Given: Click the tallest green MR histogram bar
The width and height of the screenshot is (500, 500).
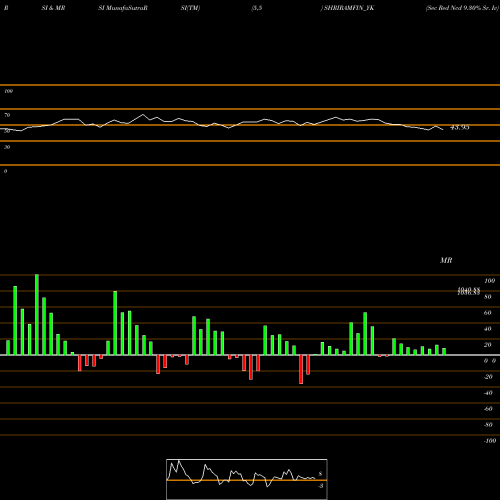Looking at the screenshot, I should pyautogui.click(x=37, y=315).
